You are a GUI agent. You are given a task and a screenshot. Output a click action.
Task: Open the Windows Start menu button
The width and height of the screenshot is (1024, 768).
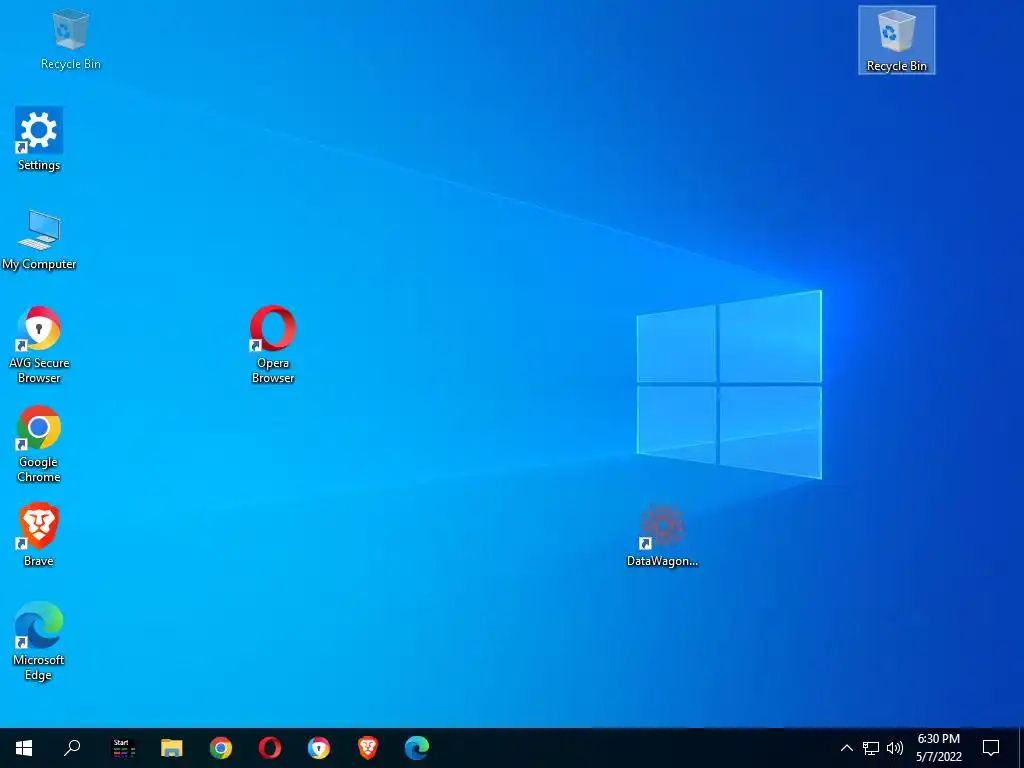tap(24, 748)
